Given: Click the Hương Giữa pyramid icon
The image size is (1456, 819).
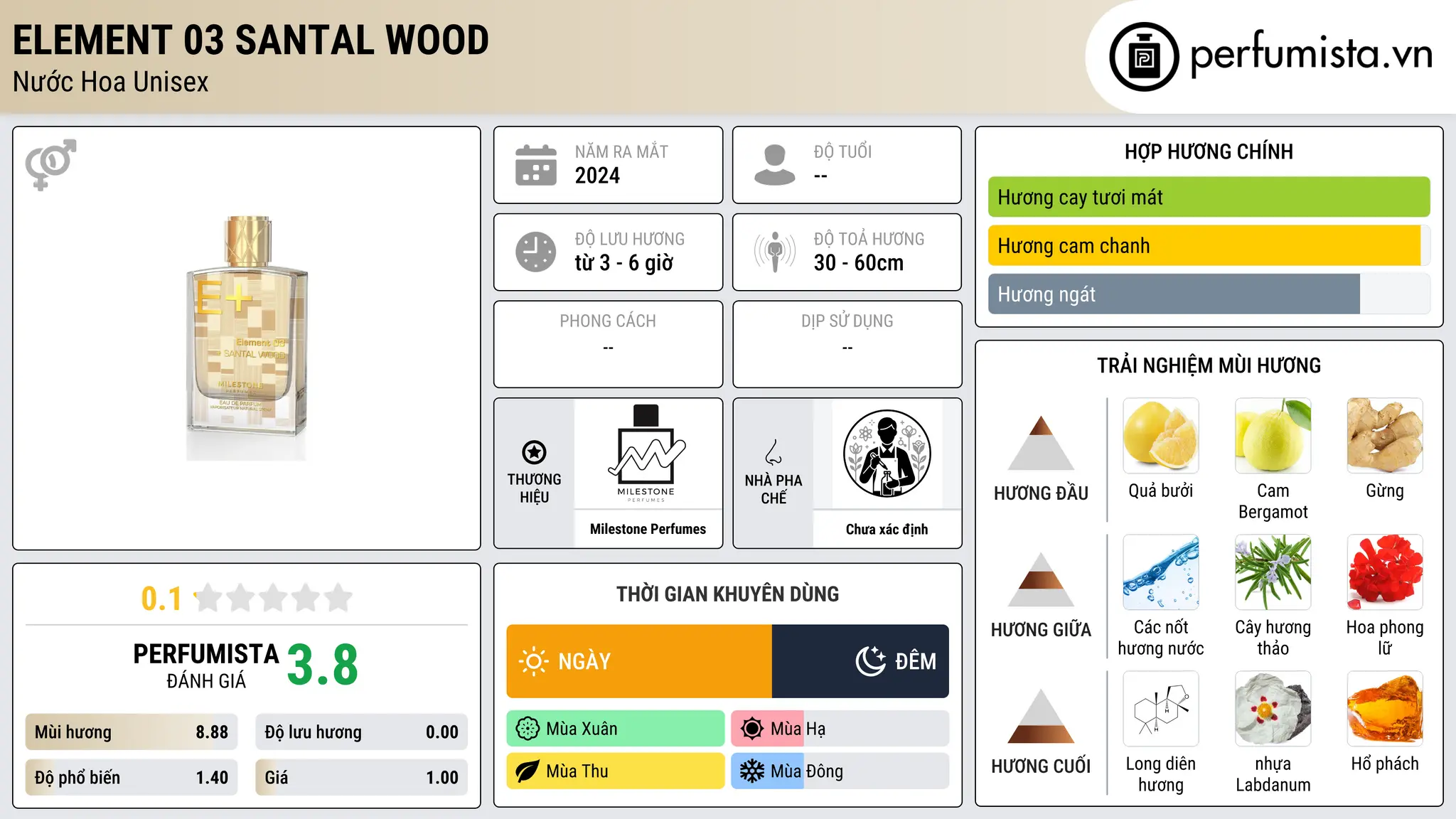Looking at the screenshot, I should tap(1041, 579).
